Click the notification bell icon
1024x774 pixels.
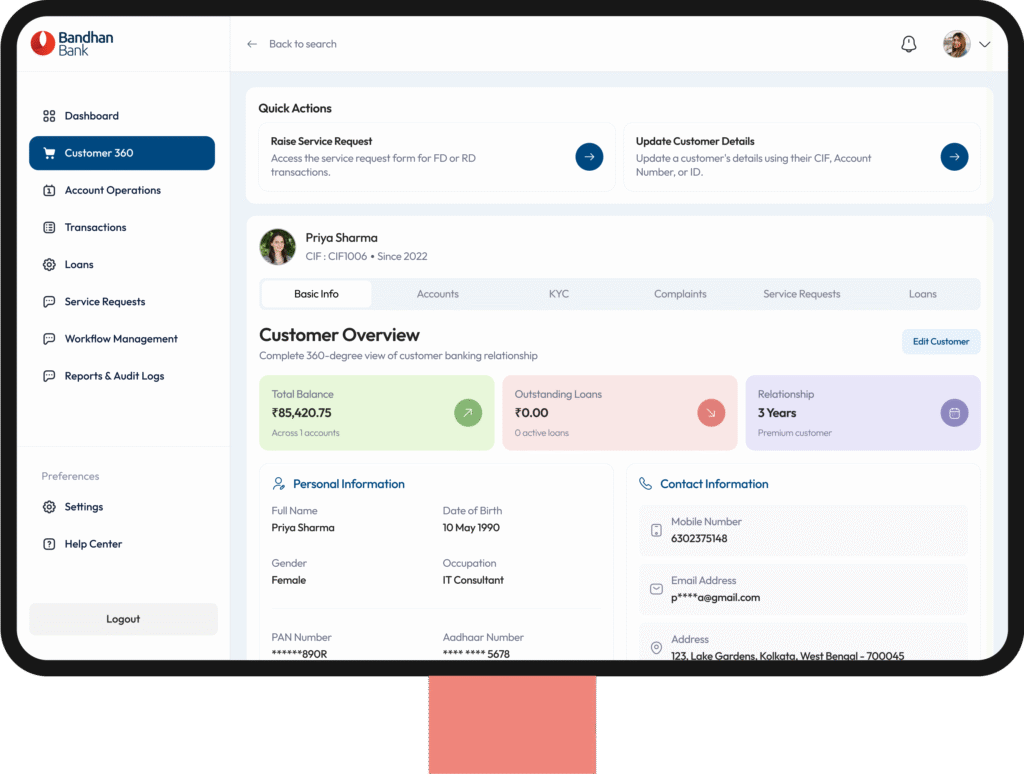[x=908, y=44]
